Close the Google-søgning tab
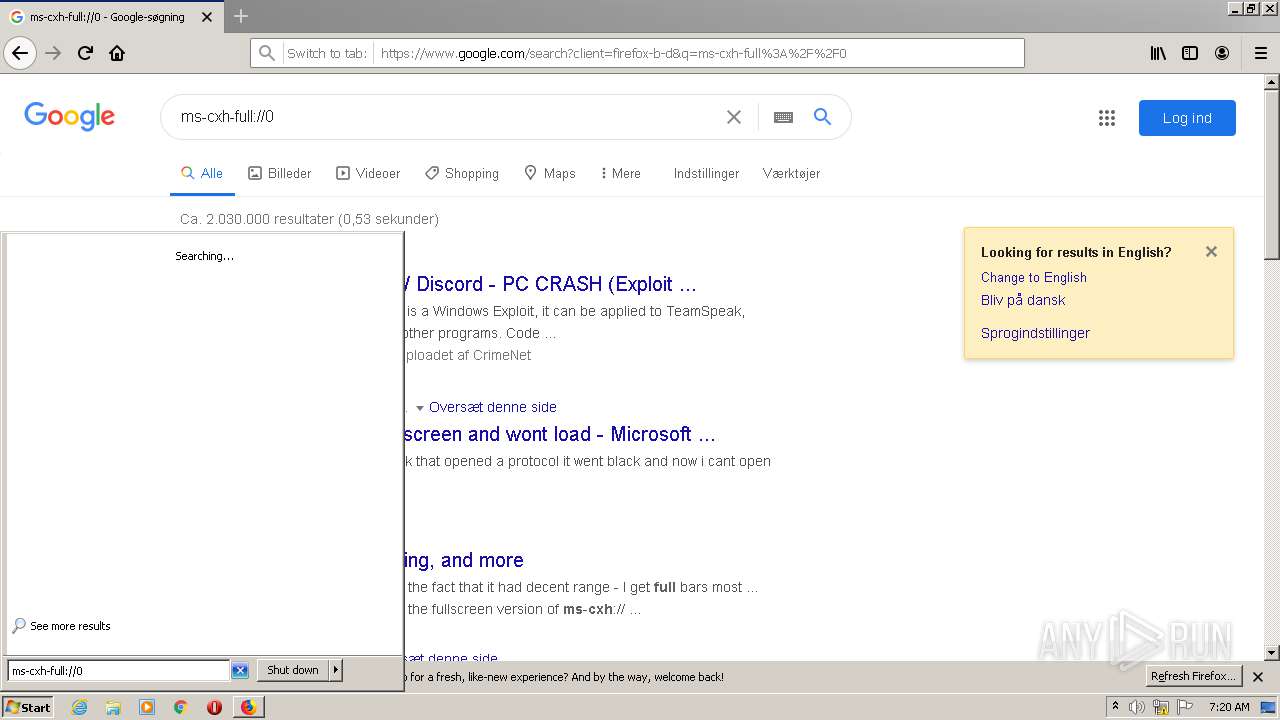This screenshot has width=1280, height=720. pos(207,17)
